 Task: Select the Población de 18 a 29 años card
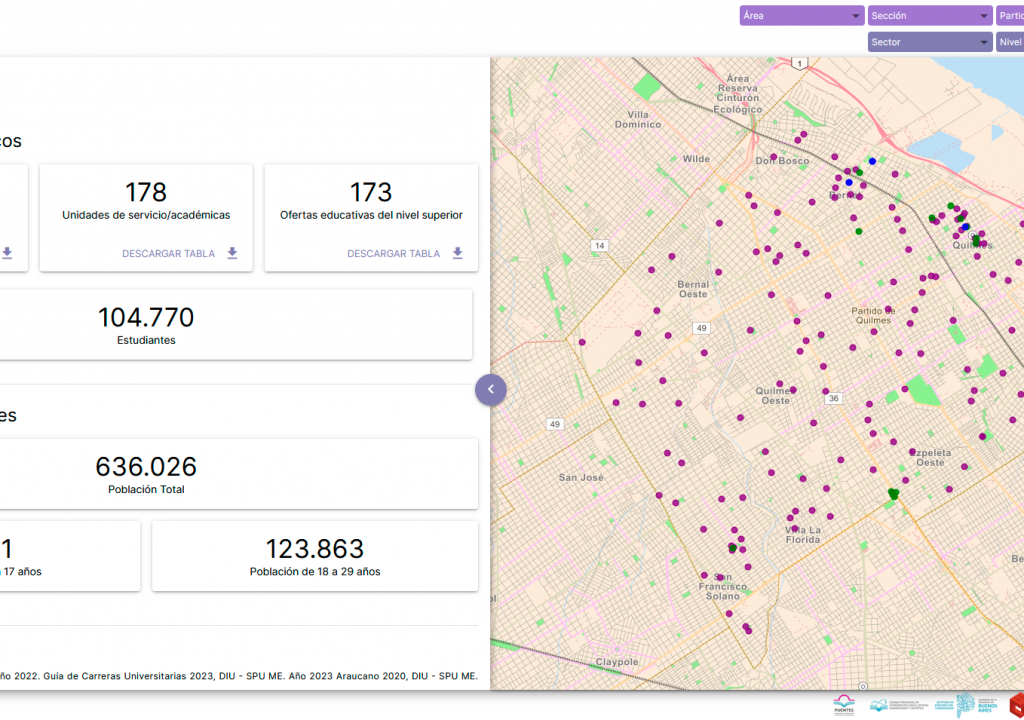pyautogui.click(x=314, y=556)
